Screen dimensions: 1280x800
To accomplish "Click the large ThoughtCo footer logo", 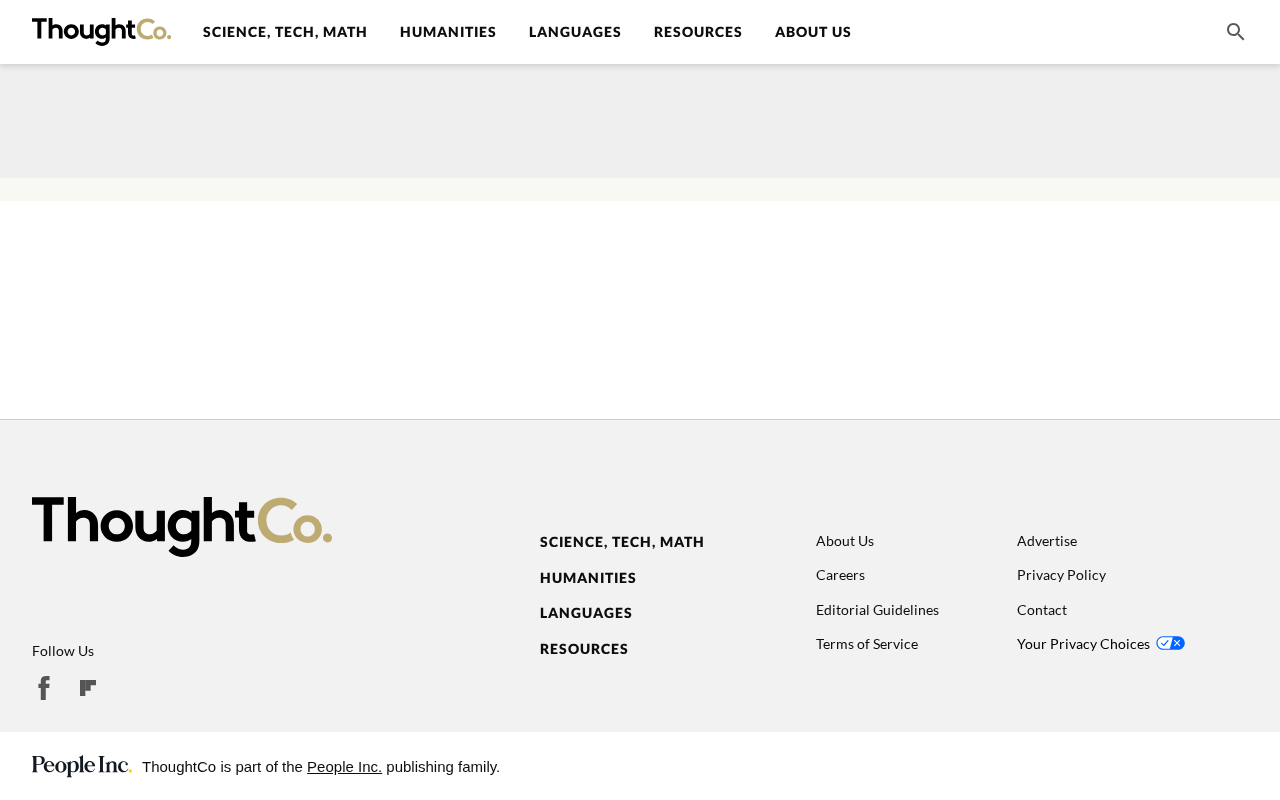I will point(182,527).
